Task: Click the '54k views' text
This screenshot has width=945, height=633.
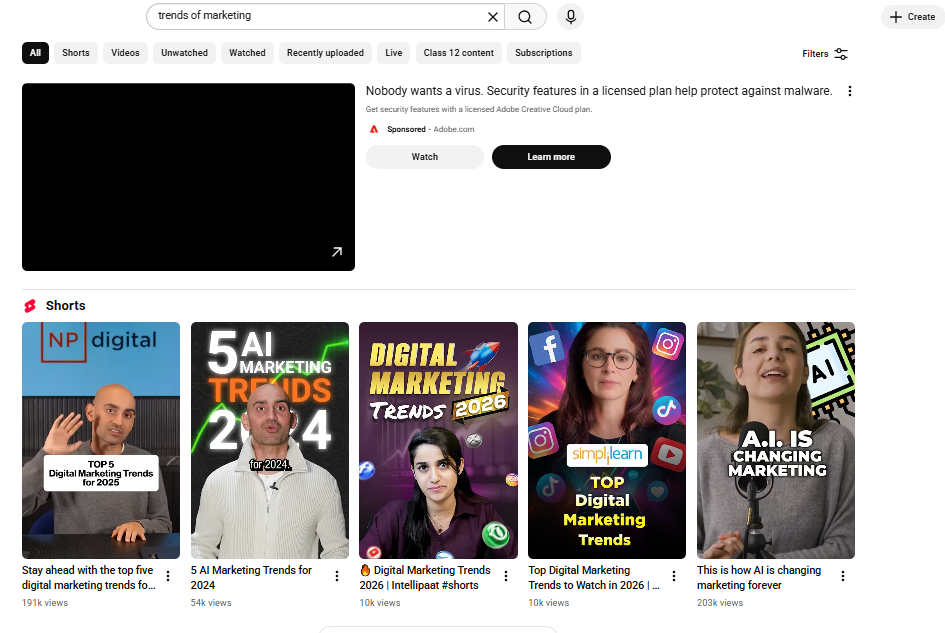Action: [211, 603]
